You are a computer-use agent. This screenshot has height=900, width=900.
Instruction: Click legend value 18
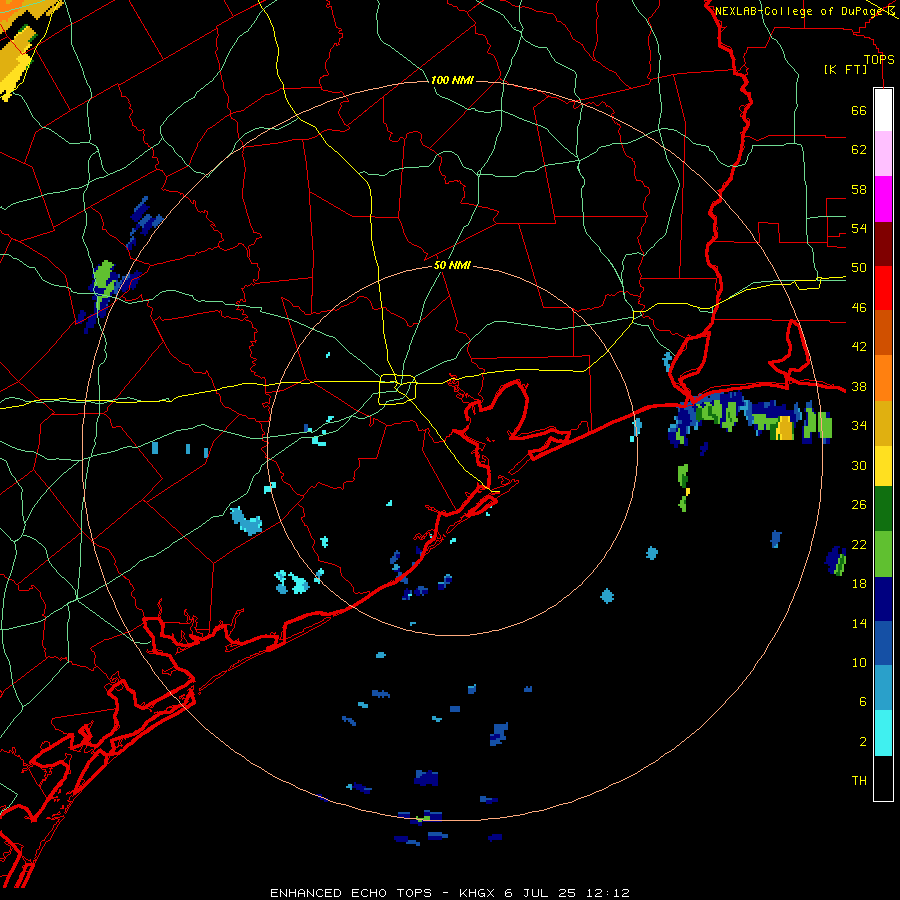(x=859, y=584)
